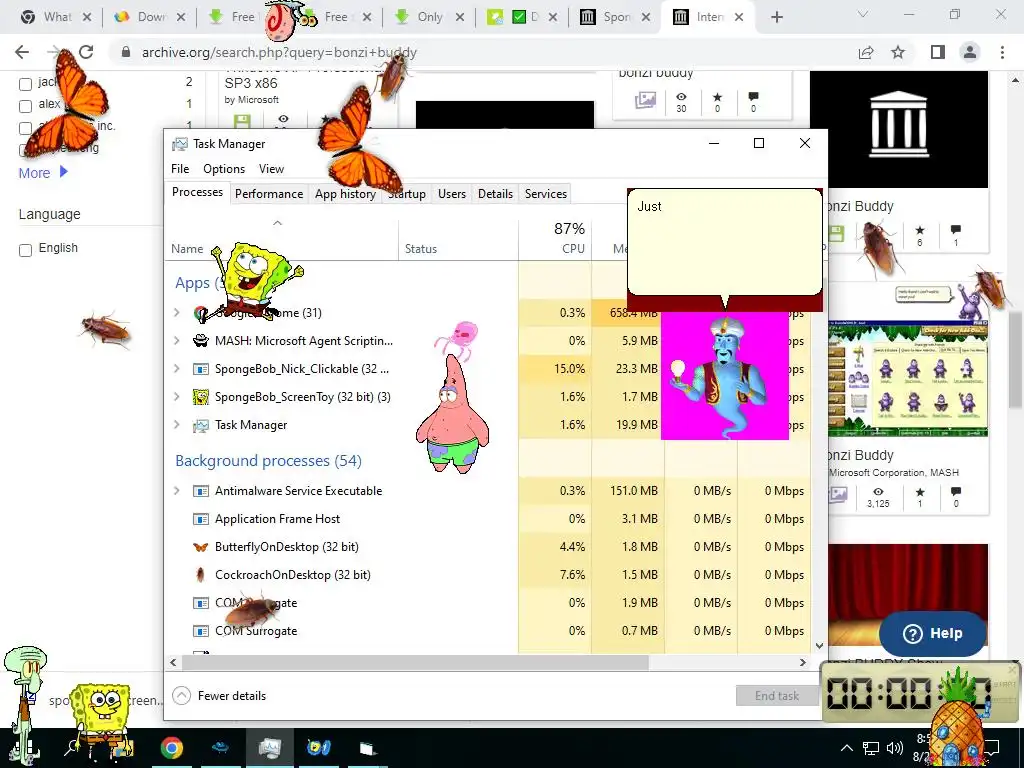Reload the archive.org page
Image resolution: width=1024 pixels, height=768 pixels.
tap(86, 52)
